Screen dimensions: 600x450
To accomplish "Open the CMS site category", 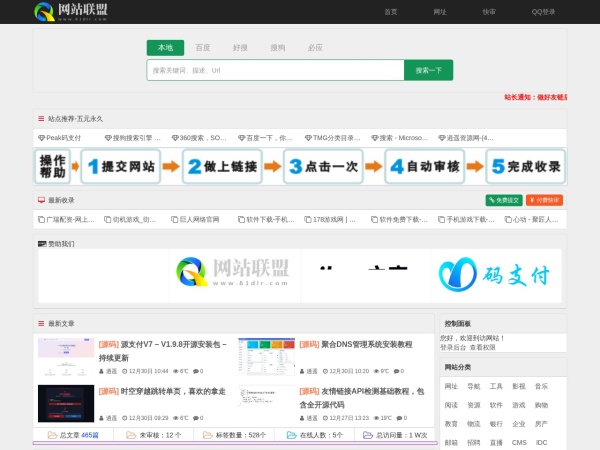I will click(519, 443).
